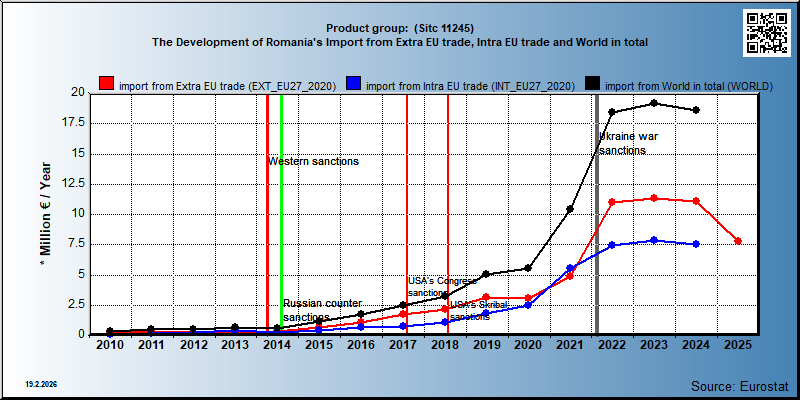Click the black World data point for 2022
800x400 pixels.
pyautogui.click(x=612, y=112)
